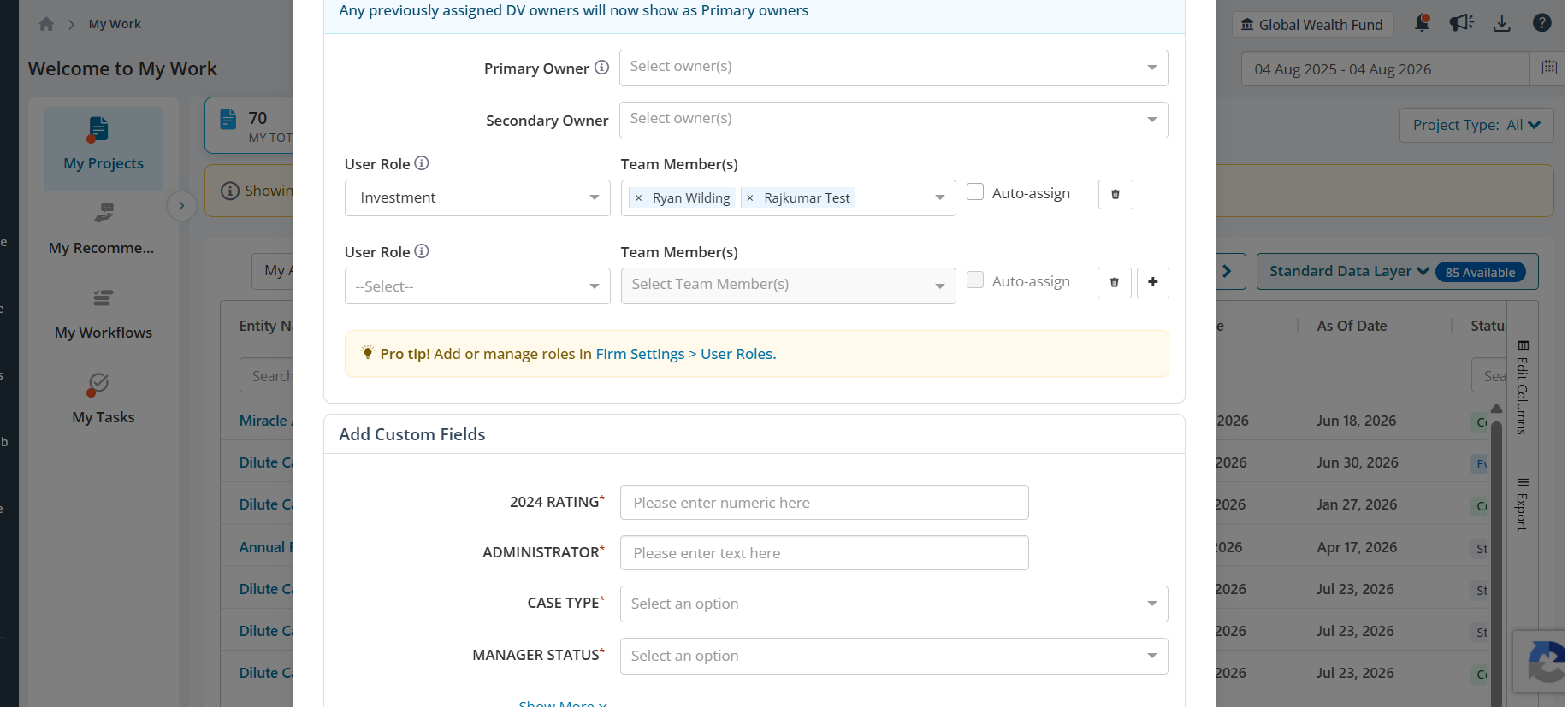Click the download icon in header

tap(1502, 23)
